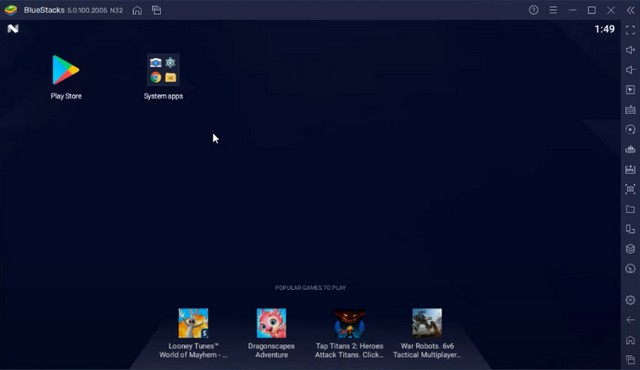Open recent apps from the title bar icon
640x370 pixels.
point(156,10)
